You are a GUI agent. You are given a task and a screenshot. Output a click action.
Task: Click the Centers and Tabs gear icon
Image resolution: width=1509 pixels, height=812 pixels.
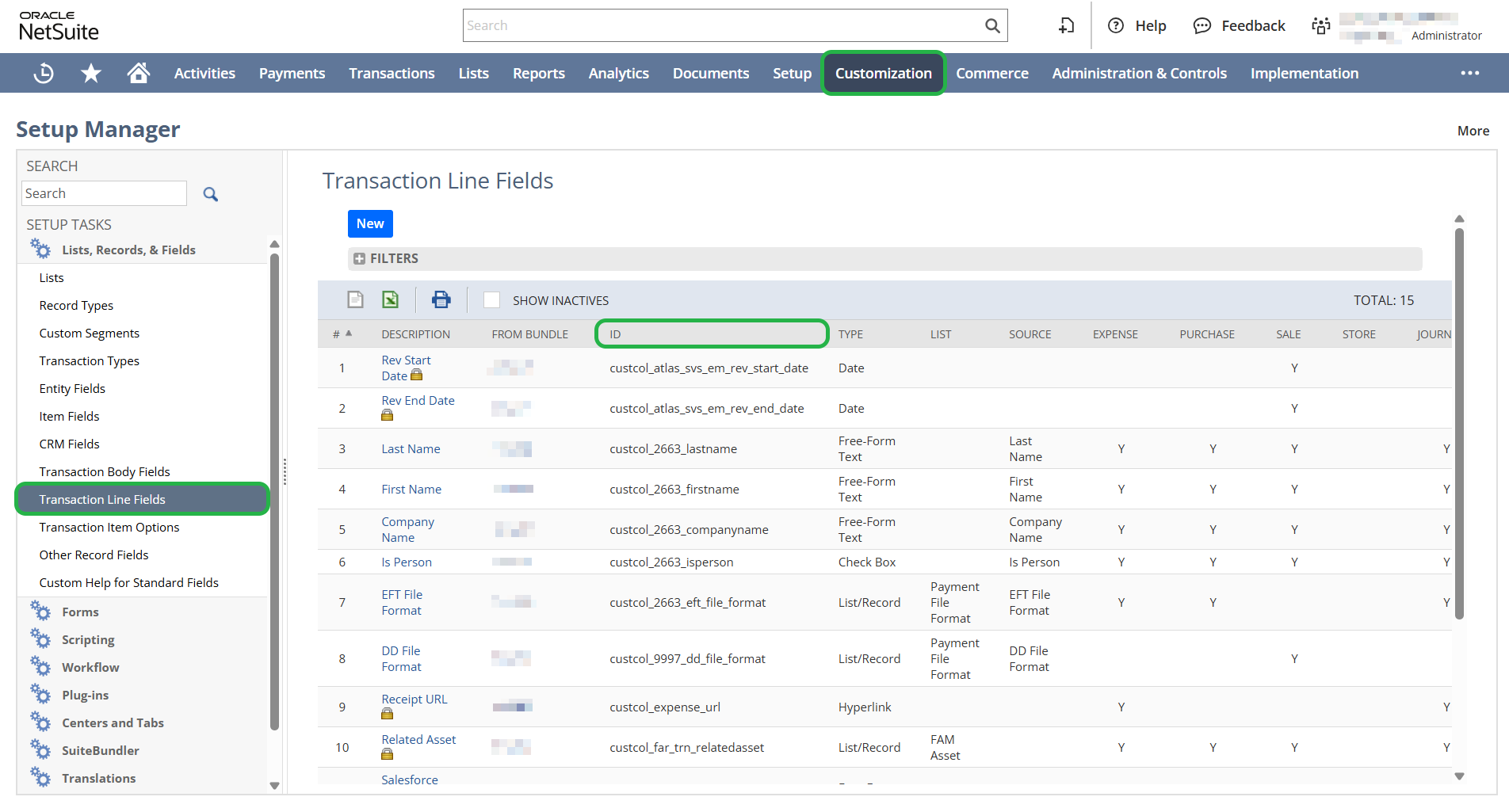40,722
